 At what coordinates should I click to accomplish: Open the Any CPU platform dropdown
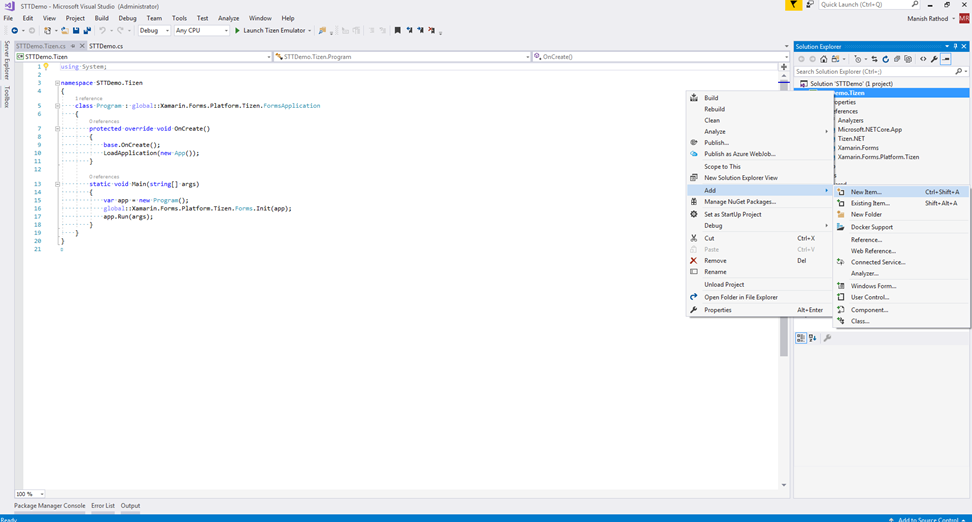tap(201, 31)
